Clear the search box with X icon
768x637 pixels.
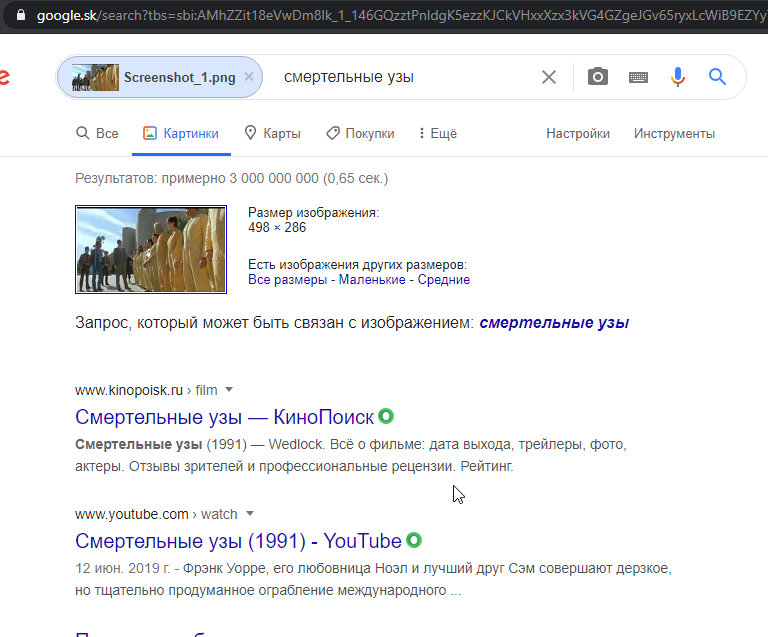[x=549, y=77]
